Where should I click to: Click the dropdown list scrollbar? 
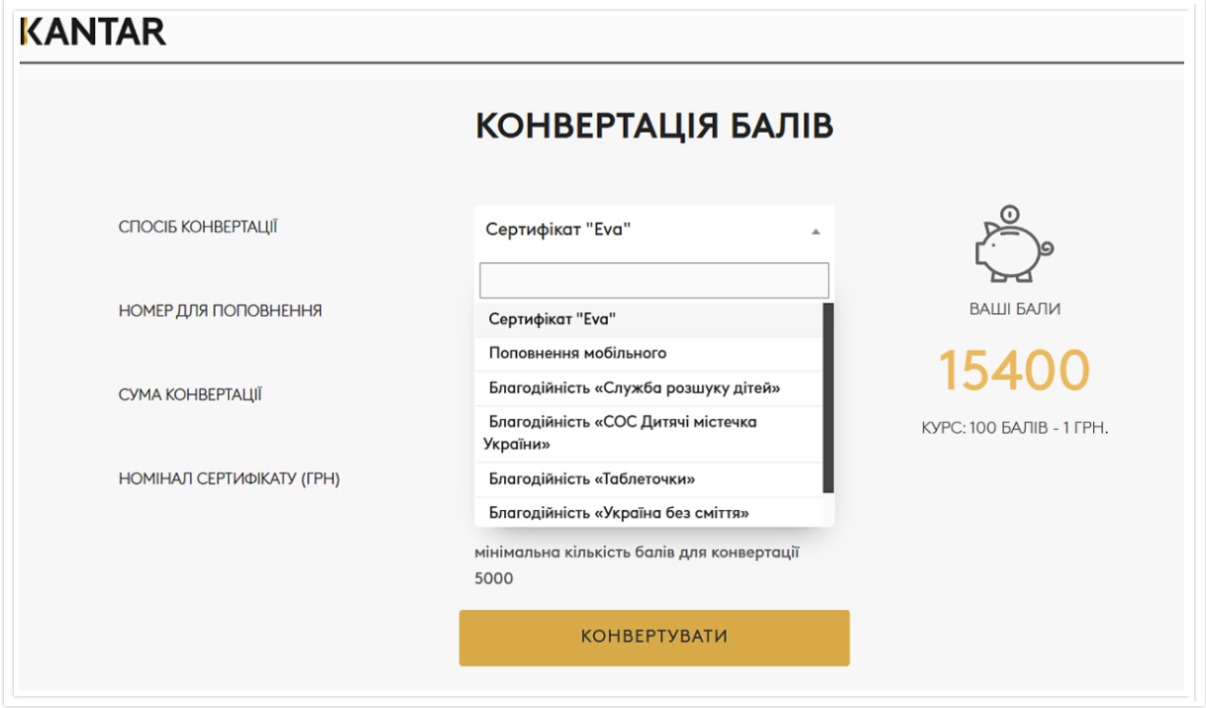[x=827, y=398]
